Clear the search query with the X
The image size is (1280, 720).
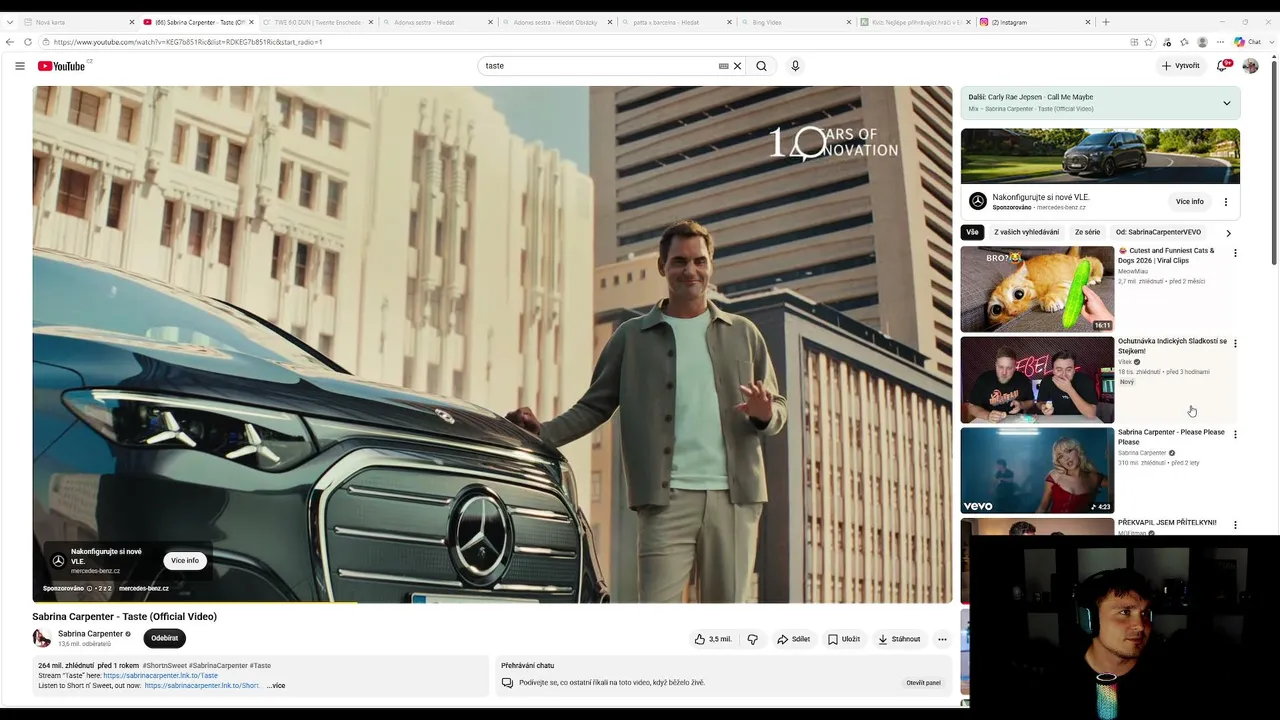pyautogui.click(x=738, y=66)
